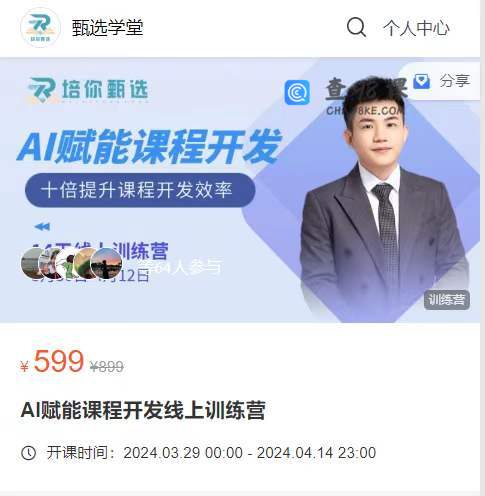Click the 训练营 tag on banner
The width and height of the screenshot is (485, 496).
pos(447,300)
